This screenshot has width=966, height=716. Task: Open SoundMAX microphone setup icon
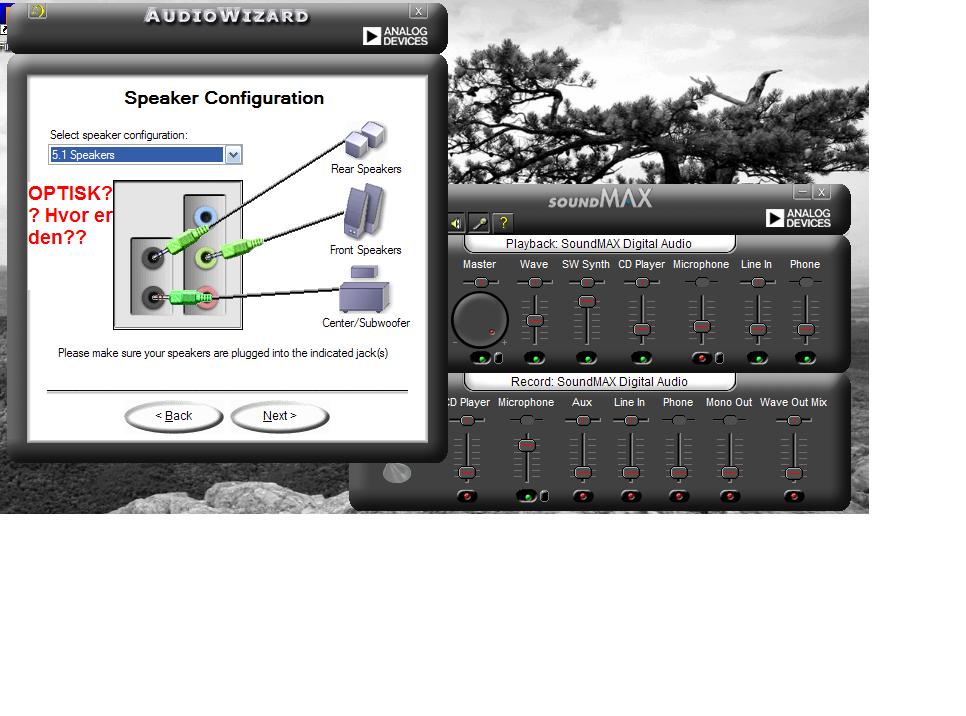(x=479, y=223)
